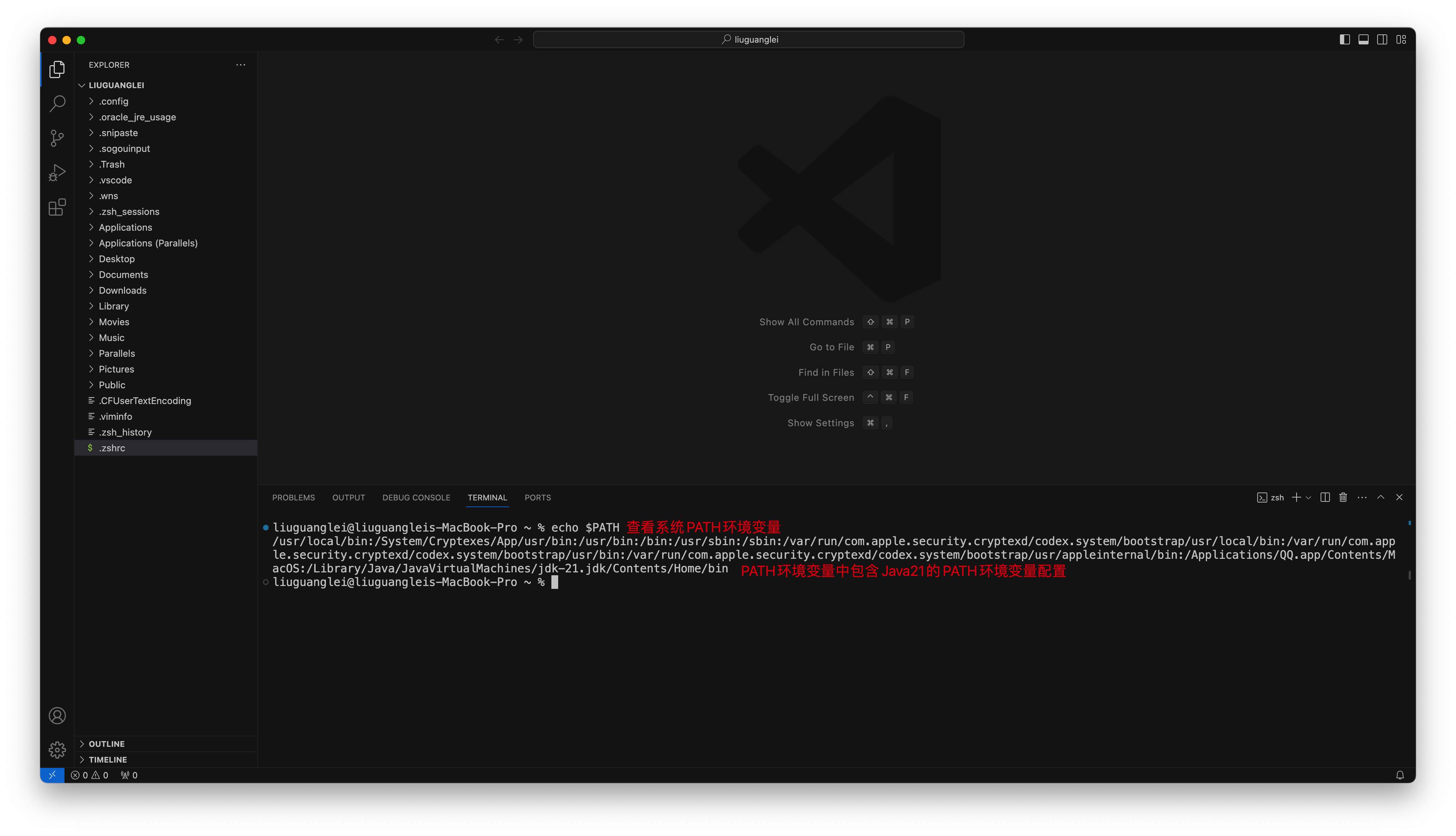Collapse the LIUGUANGLEI root folder

166,85
